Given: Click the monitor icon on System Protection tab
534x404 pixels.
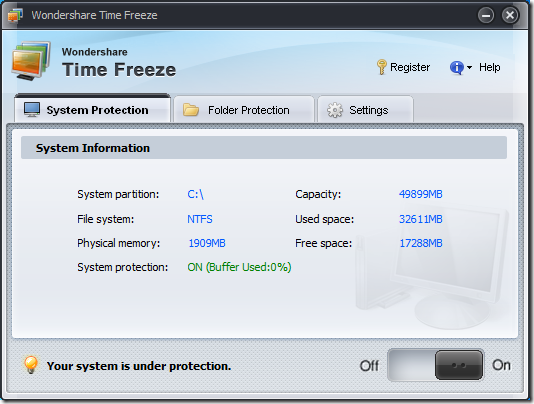Looking at the screenshot, I should tap(32, 110).
